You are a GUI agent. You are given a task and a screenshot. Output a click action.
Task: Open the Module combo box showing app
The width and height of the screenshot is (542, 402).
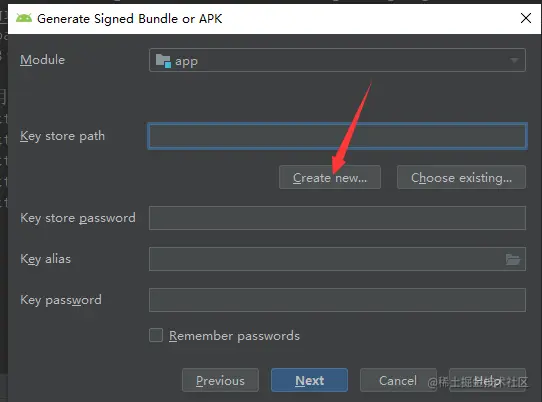coord(337,60)
